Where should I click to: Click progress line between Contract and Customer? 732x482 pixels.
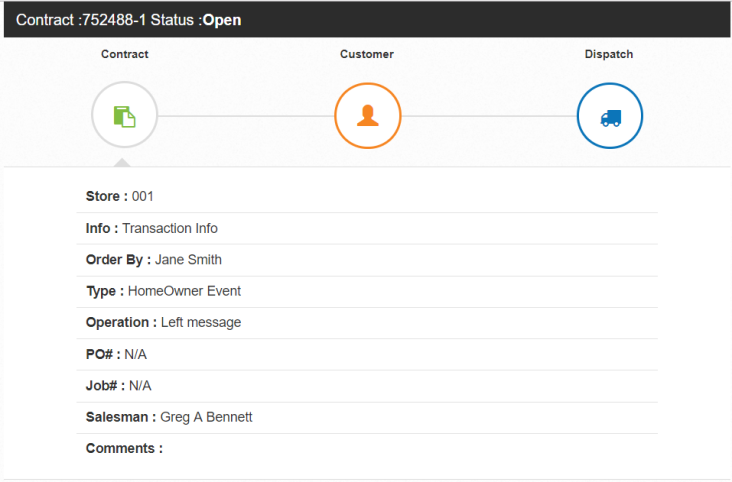(245, 116)
